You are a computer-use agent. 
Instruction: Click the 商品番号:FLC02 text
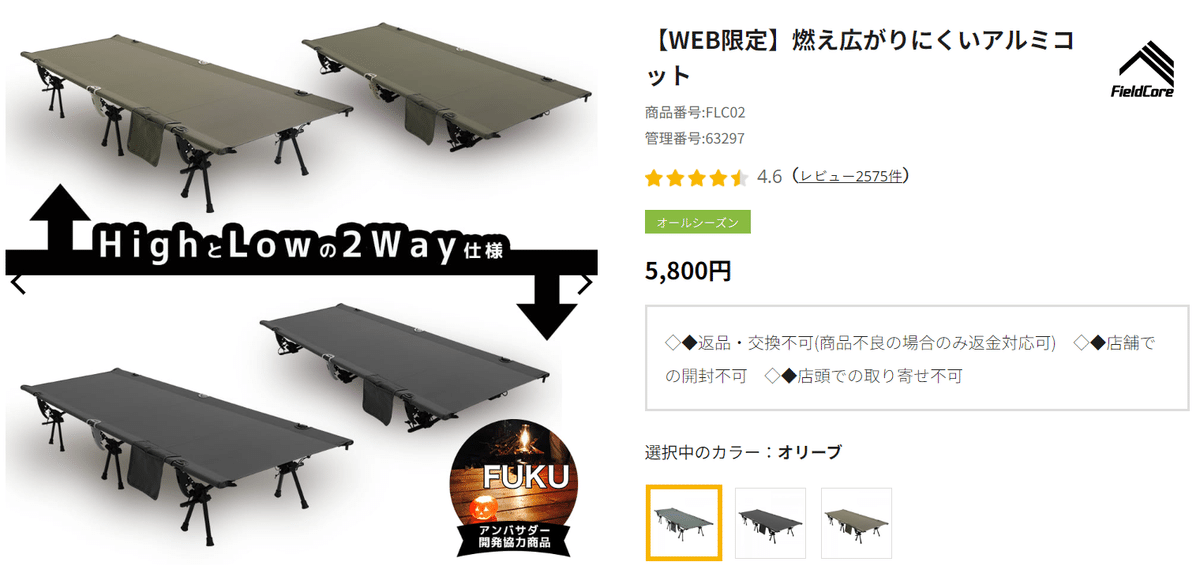point(695,112)
